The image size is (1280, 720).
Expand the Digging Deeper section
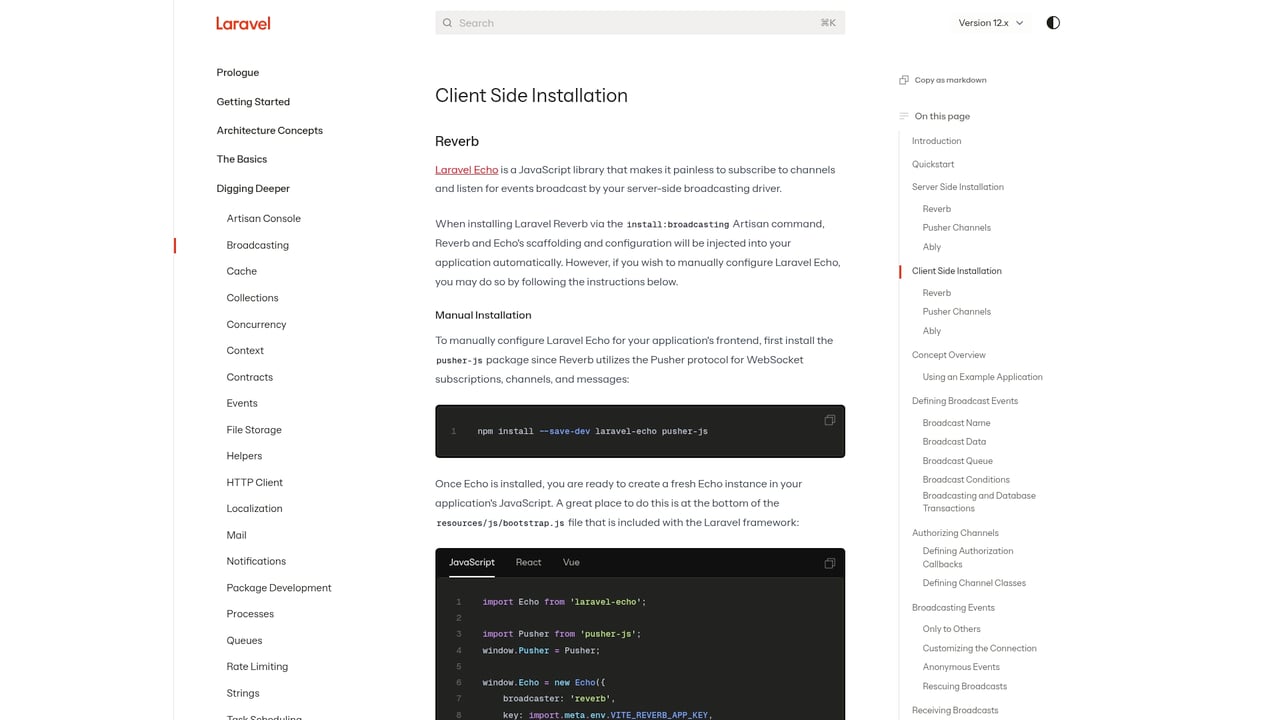click(253, 188)
